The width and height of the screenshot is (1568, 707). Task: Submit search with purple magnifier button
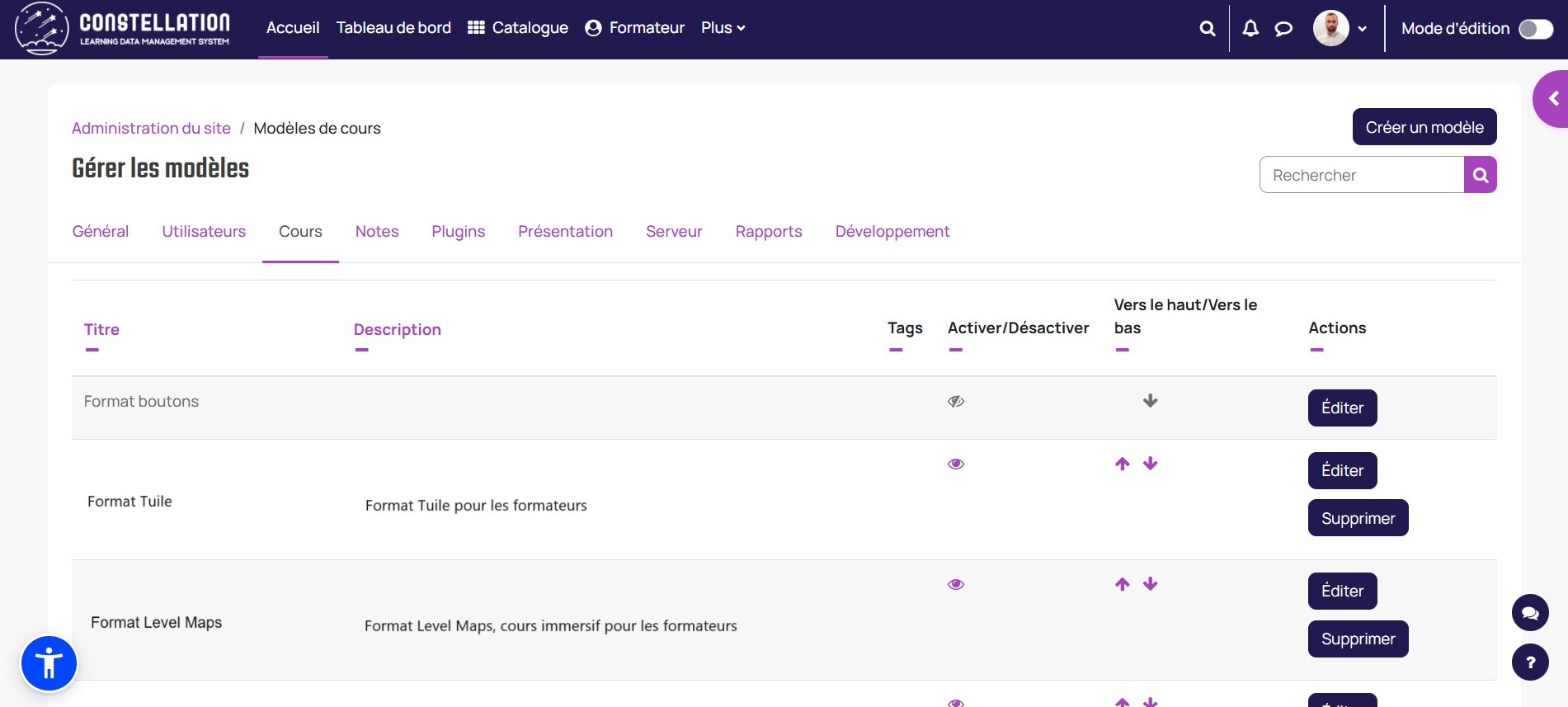[x=1480, y=175]
